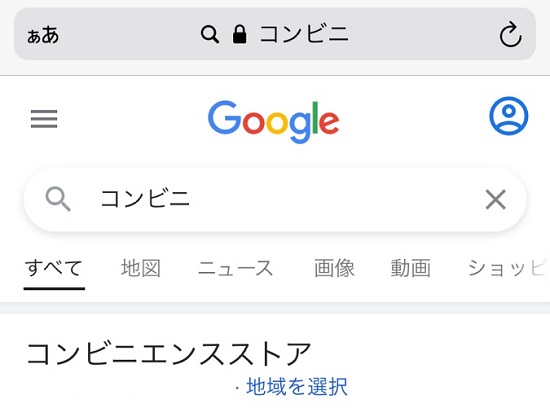Focus the コンビニ search input field
Image resolution: width=550 pixels, height=417 pixels.
pos(275,199)
